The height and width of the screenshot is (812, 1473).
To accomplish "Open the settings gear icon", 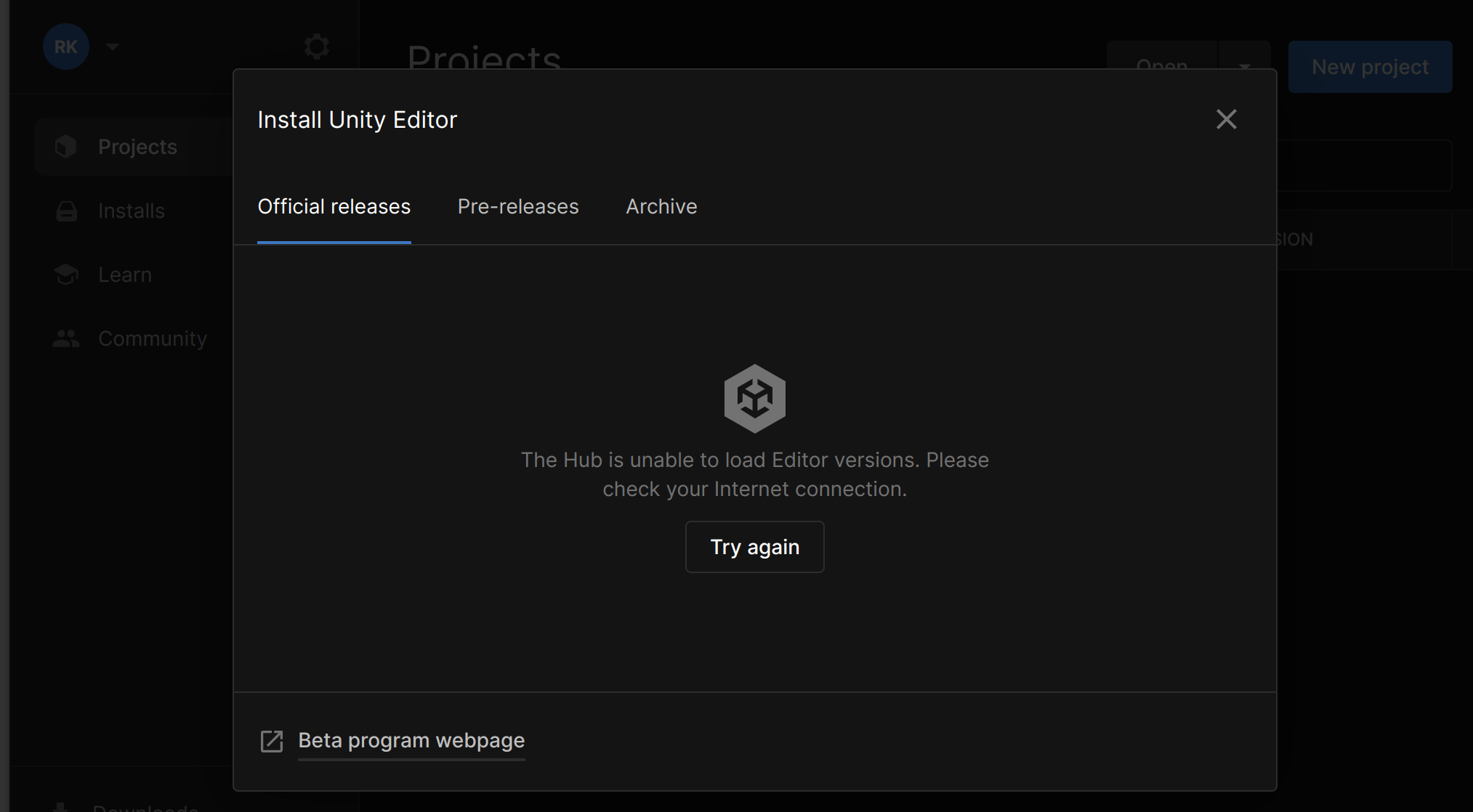I will pyautogui.click(x=317, y=47).
